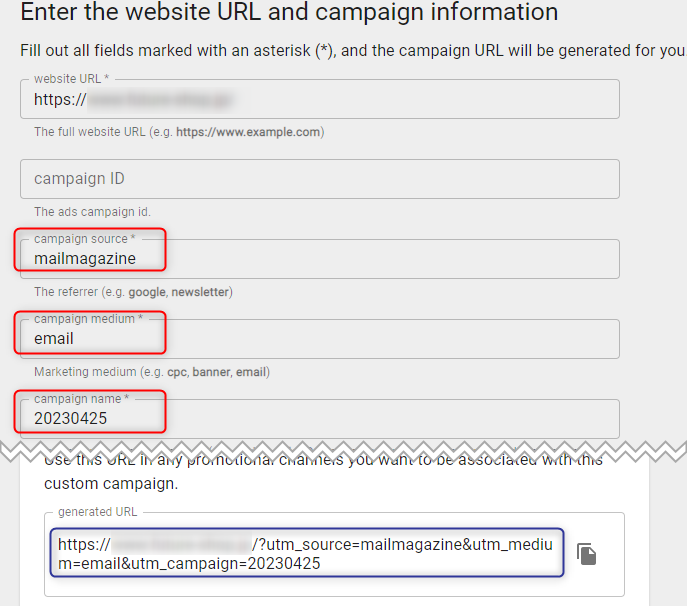Click the bold 'banner' medium example

[211, 372]
